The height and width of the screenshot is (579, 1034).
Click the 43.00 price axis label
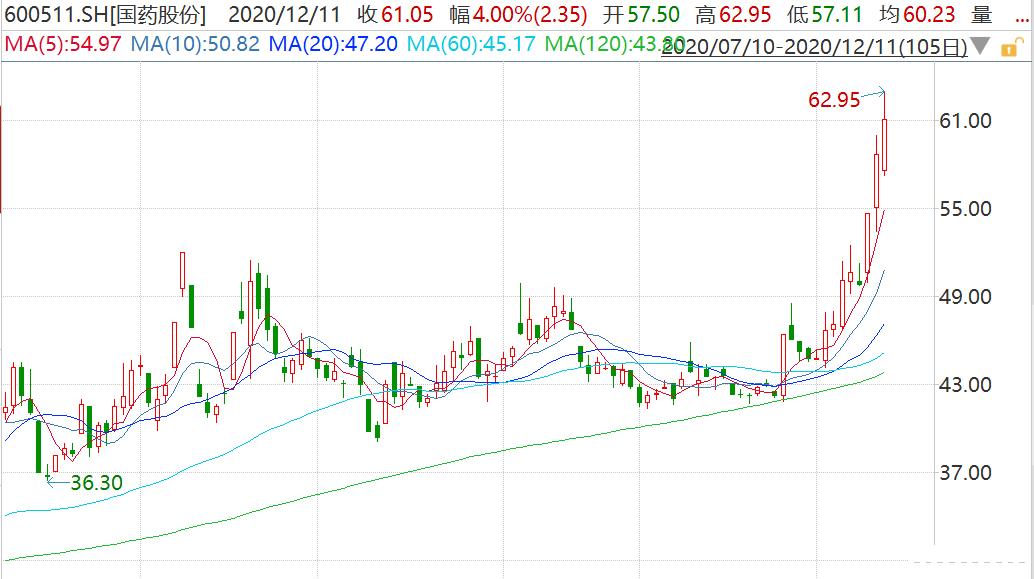coord(965,384)
